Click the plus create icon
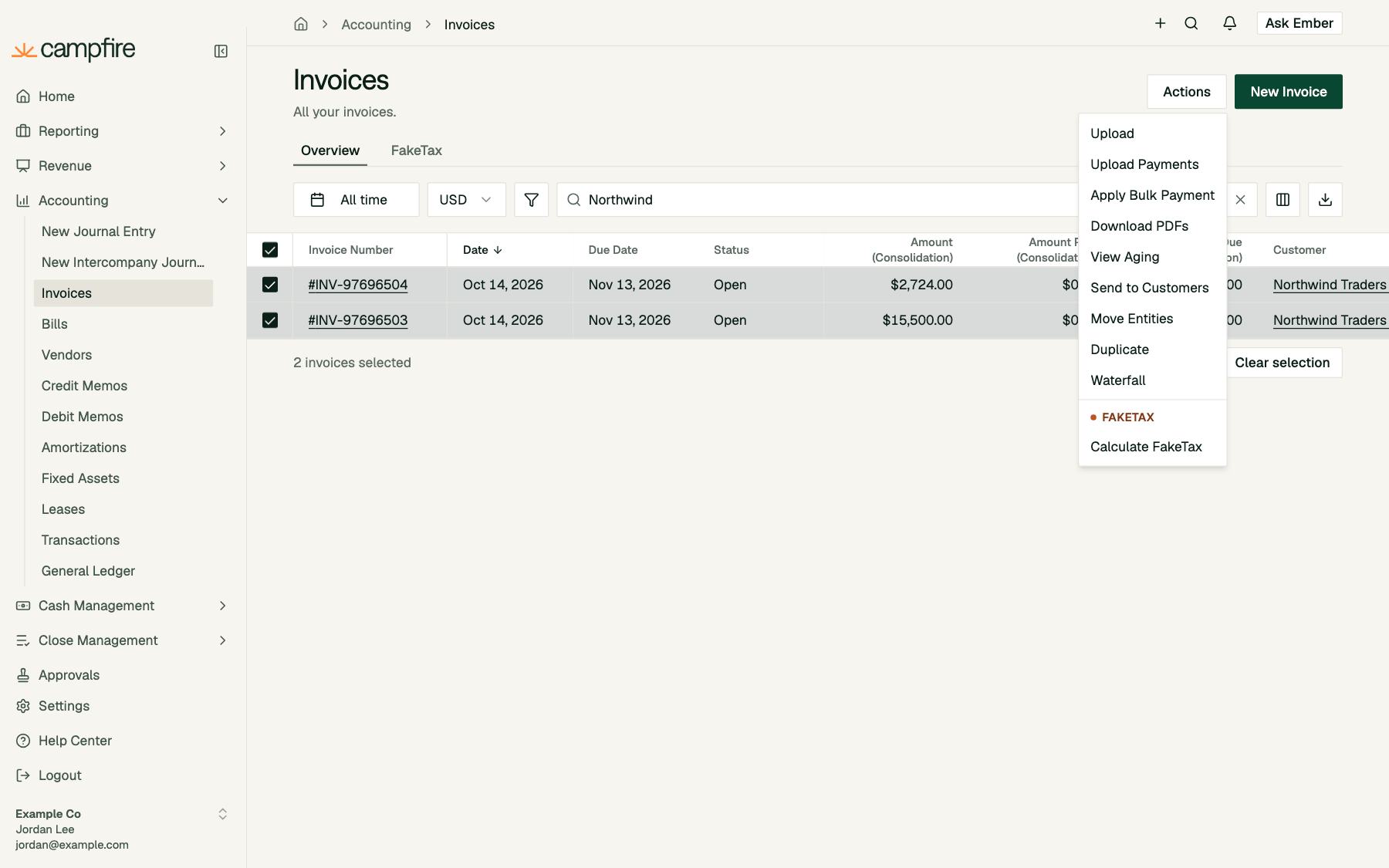Viewport: 1389px width, 868px height. point(1160,23)
